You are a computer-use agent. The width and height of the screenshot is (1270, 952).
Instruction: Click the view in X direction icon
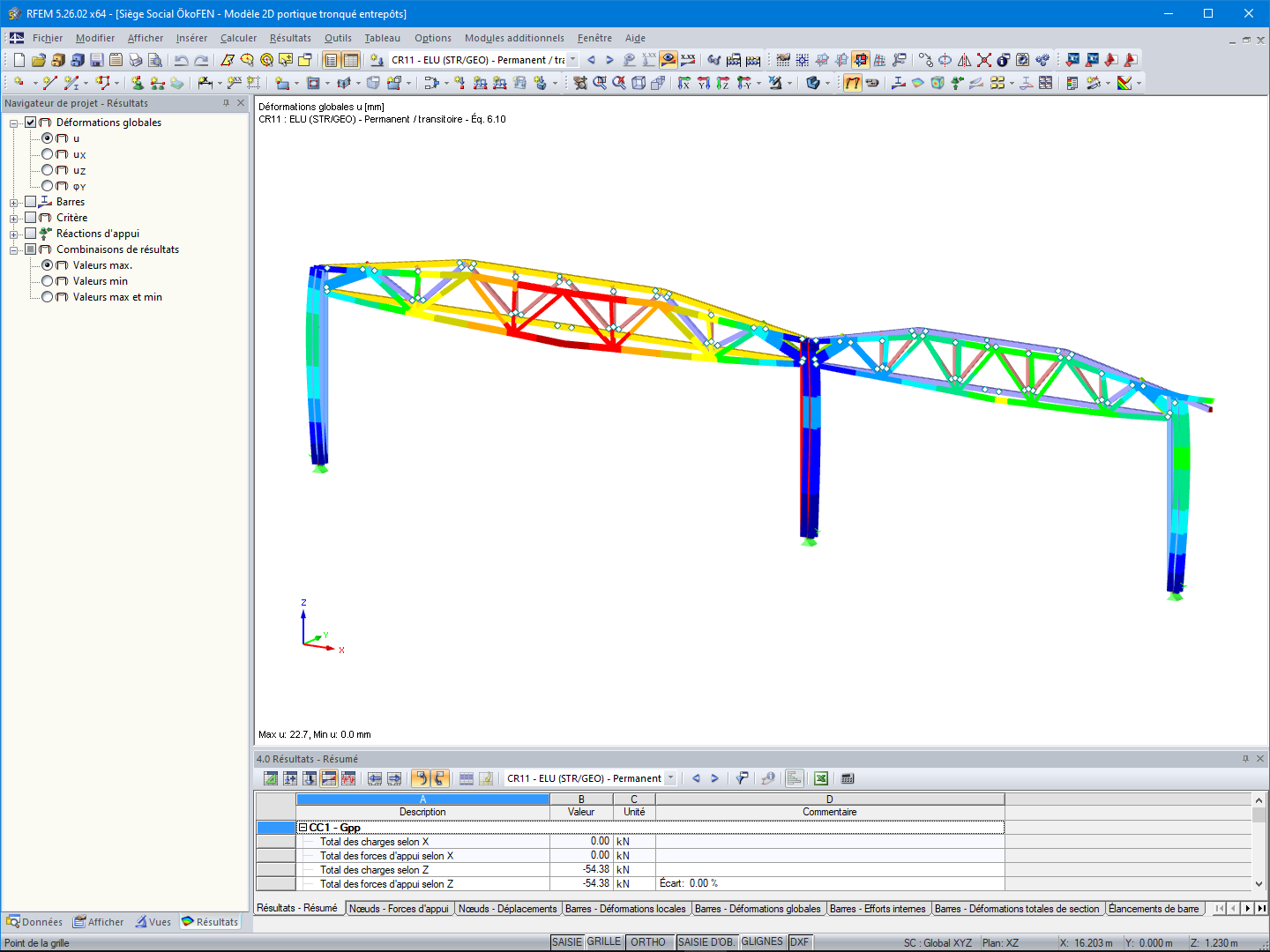coord(684,83)
